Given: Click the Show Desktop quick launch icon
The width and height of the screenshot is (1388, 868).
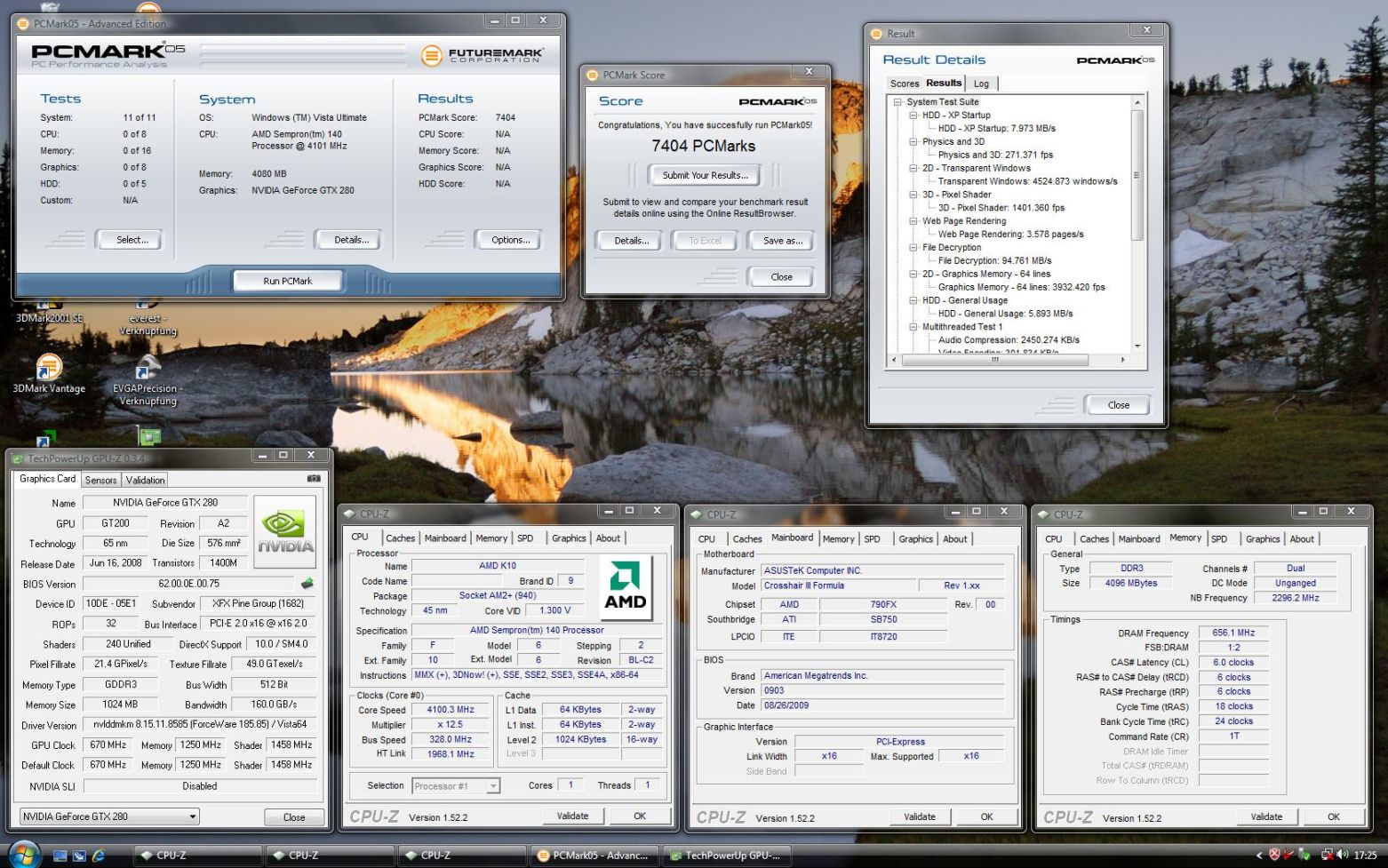Looking at the screenshot, I should (60, 856).
